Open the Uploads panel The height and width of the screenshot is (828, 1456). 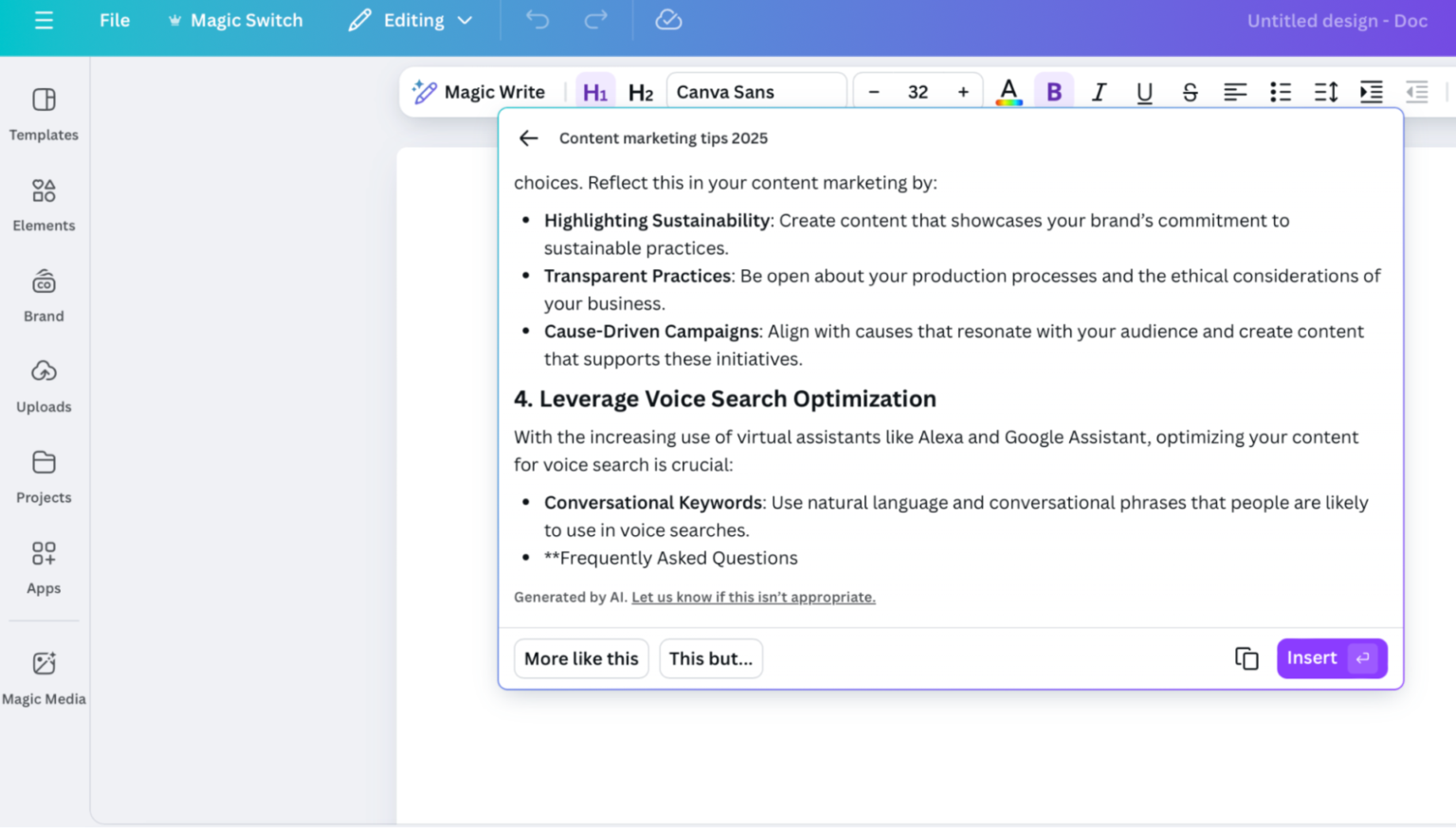(44, 384)
